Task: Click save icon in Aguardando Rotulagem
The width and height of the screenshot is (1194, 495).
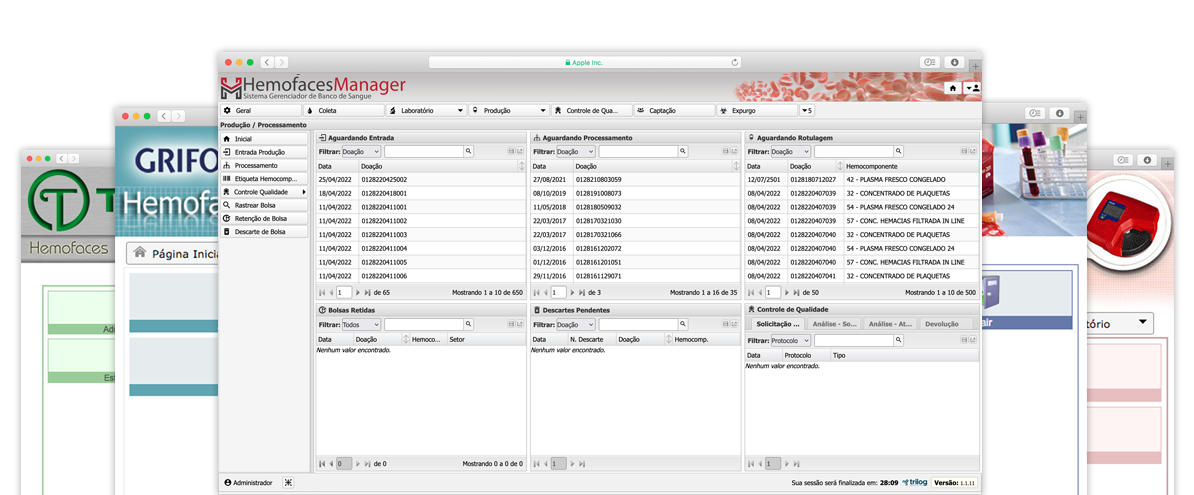Action: pos(965,152)
